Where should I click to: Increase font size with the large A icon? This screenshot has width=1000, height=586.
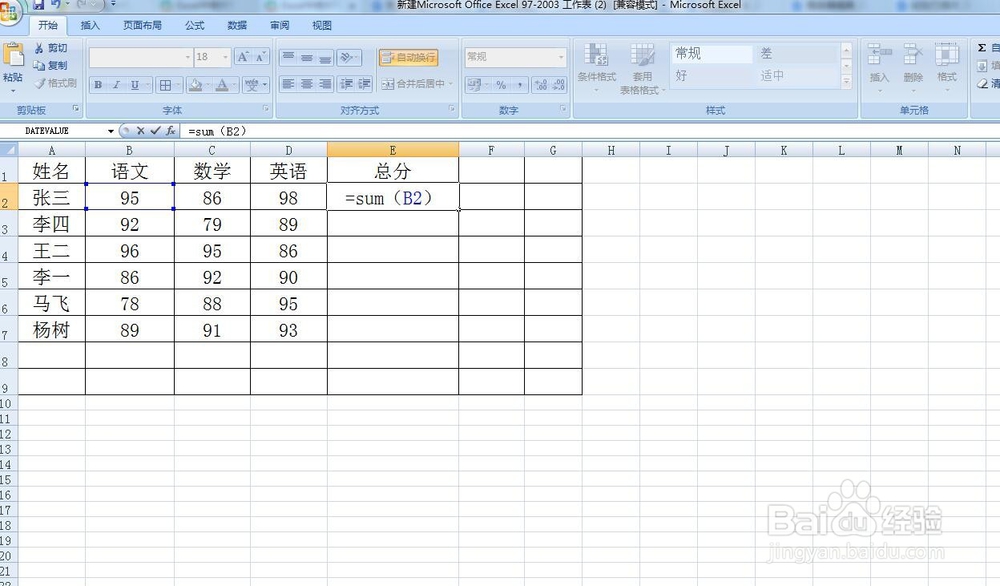(x=243, y=57)
